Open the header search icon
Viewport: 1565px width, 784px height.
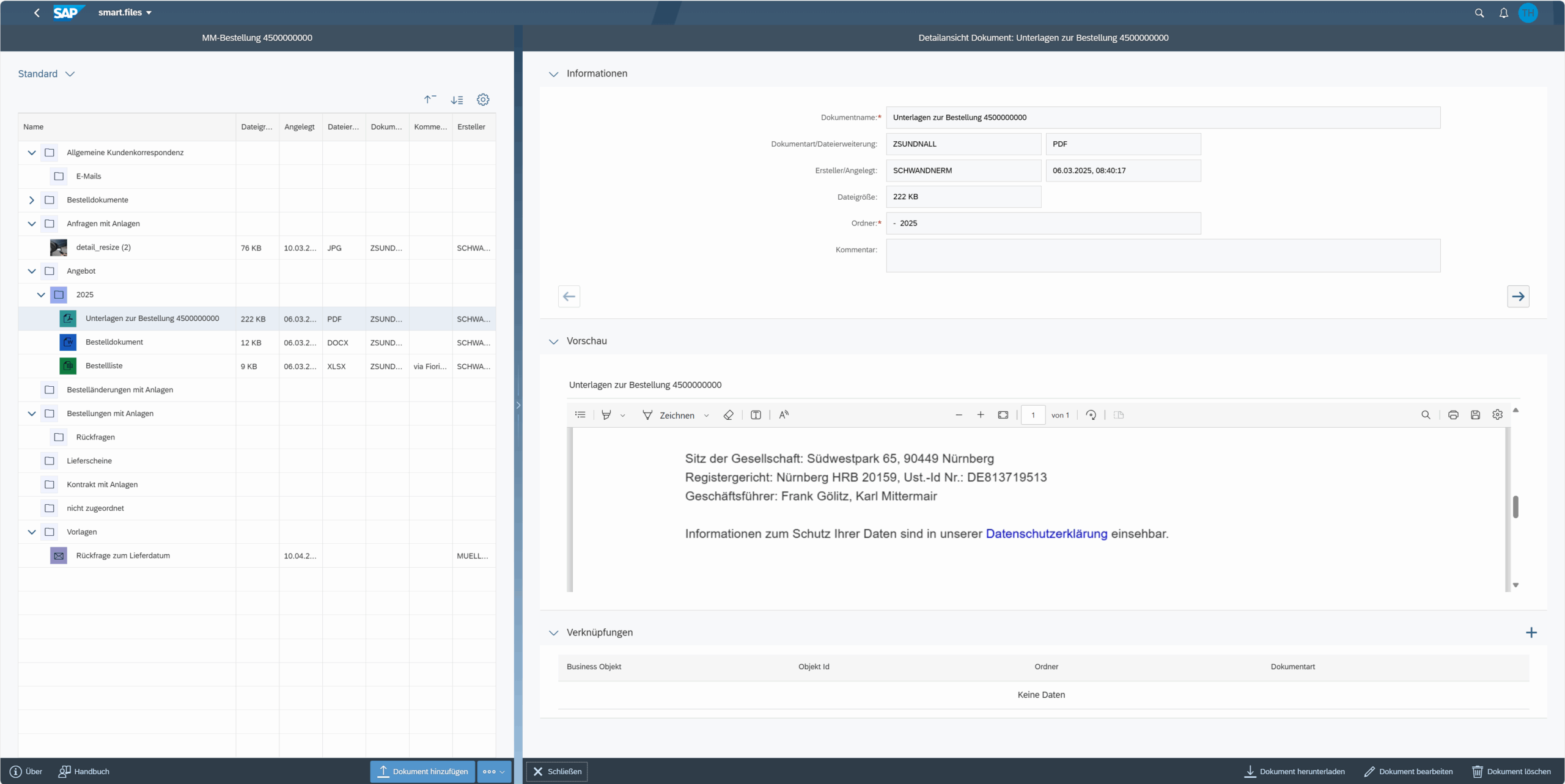[1479, 13]
